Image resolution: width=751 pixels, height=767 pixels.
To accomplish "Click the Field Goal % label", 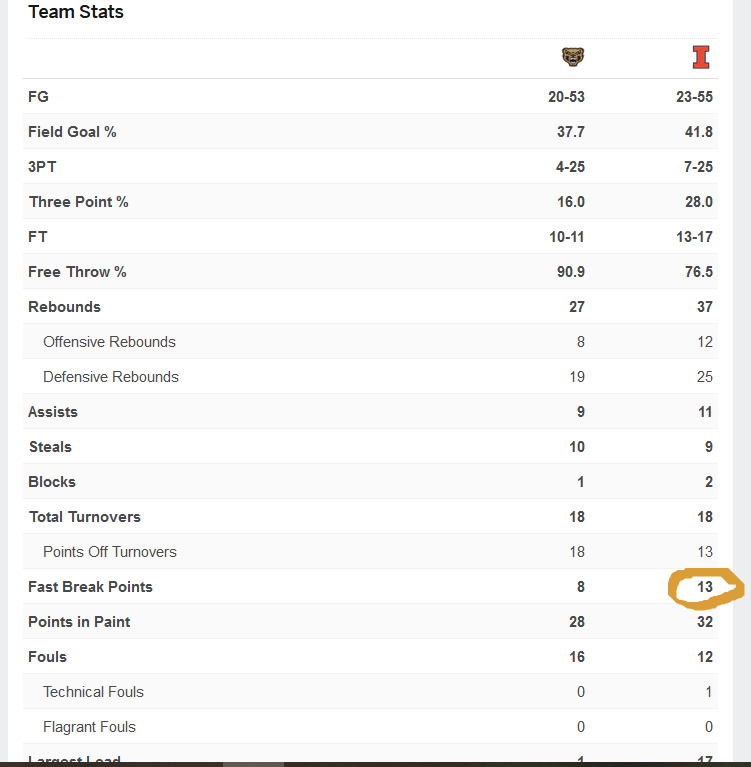I will (72, 132).
